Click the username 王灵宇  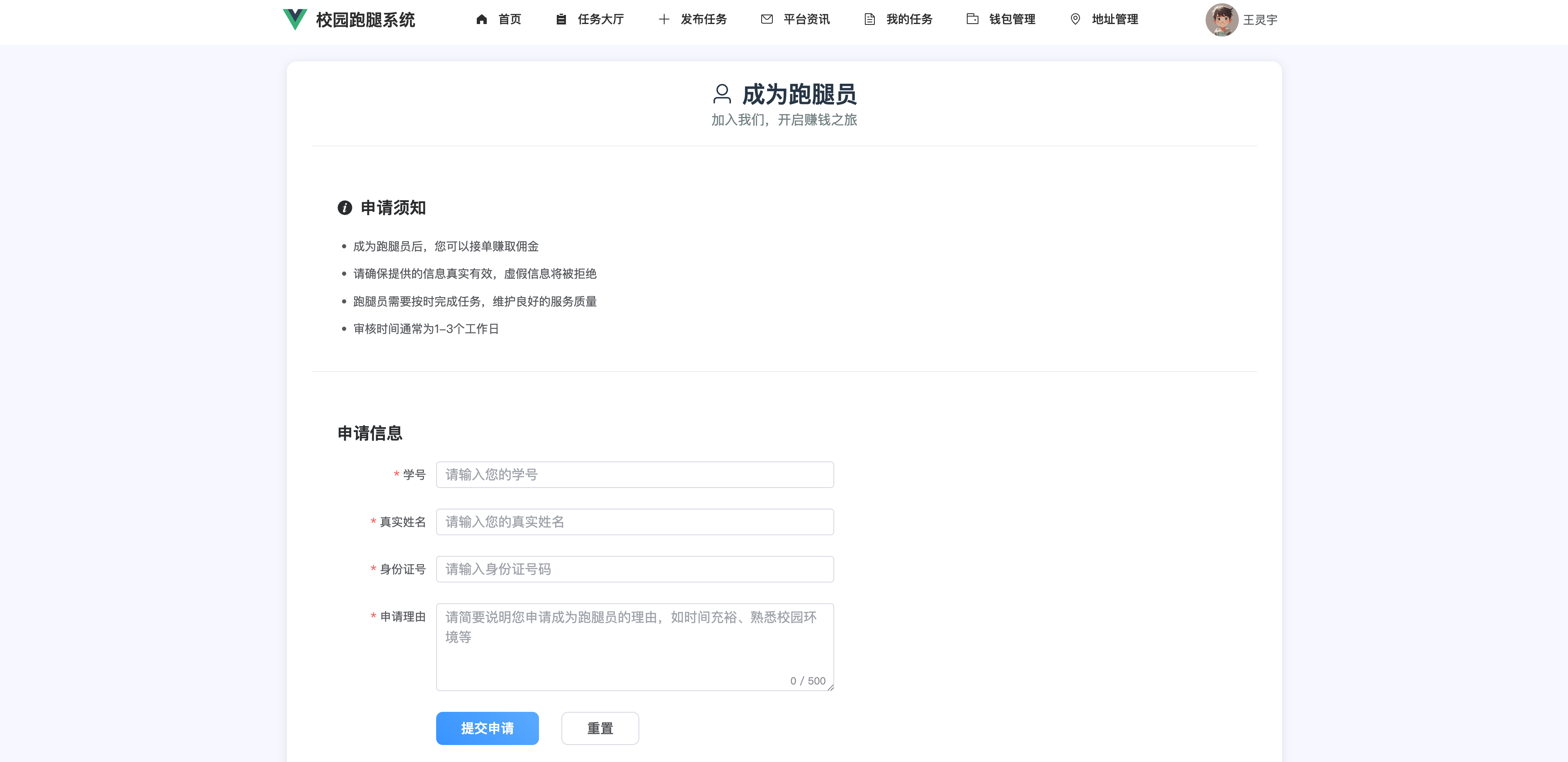click(1260, 20)
